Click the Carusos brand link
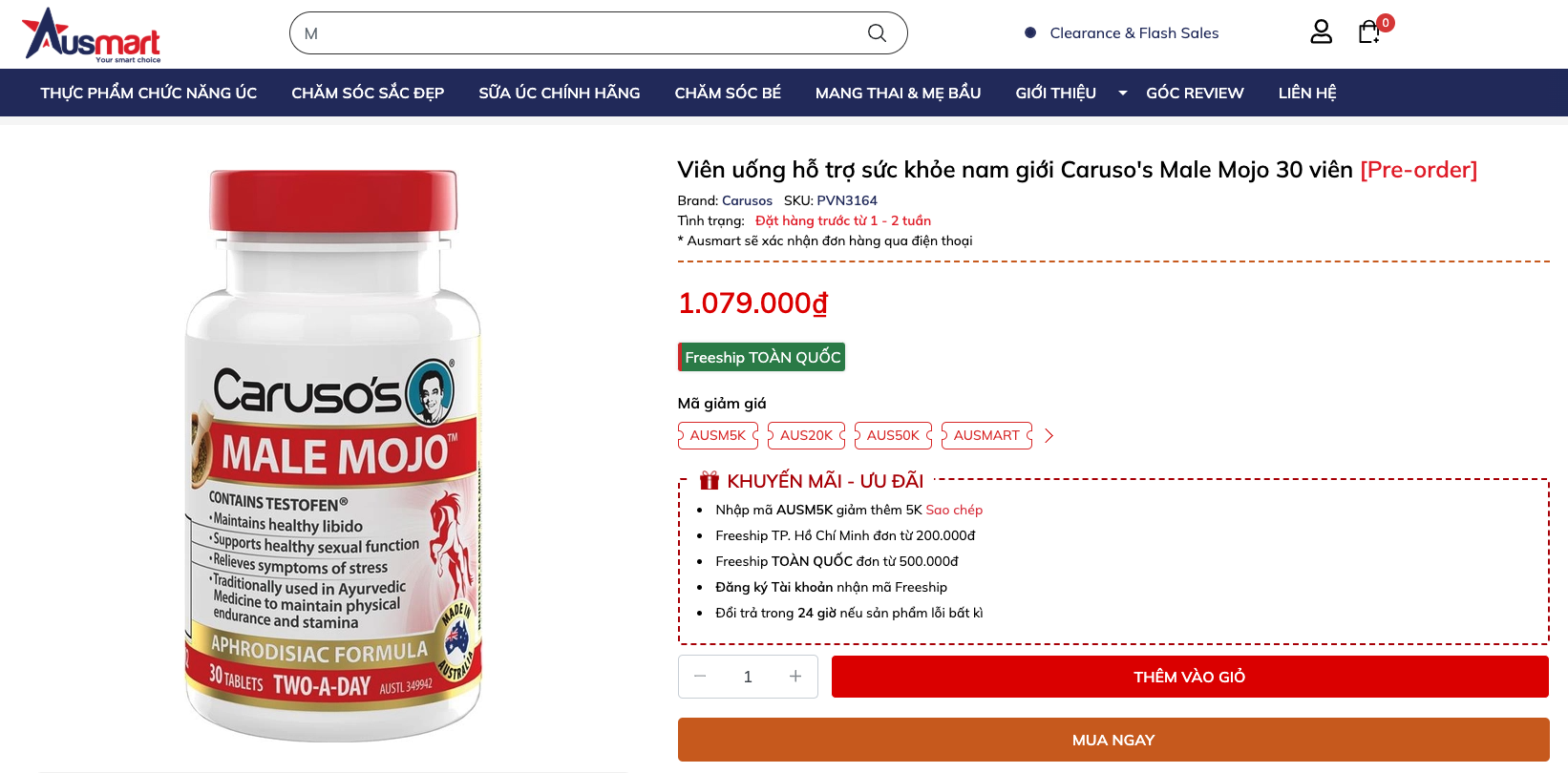 coord(747,200)
